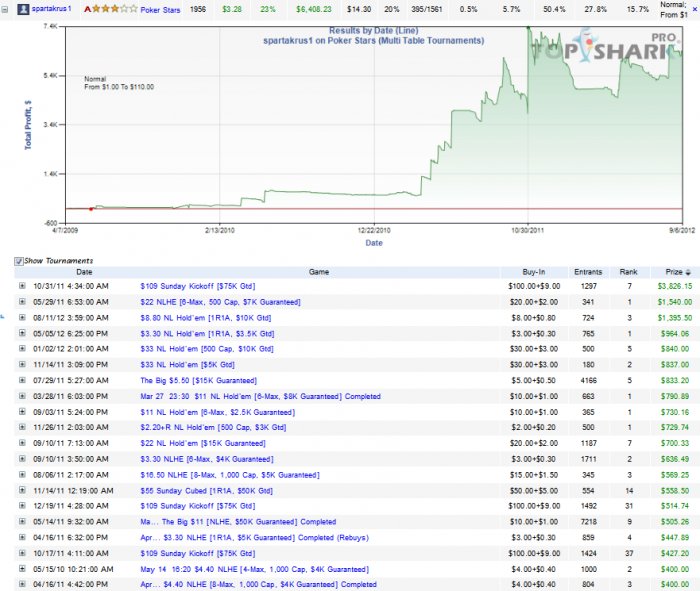Screen dimensions: 700x591
Task: Click the red start marker on chart
Action: coord(92,208)
